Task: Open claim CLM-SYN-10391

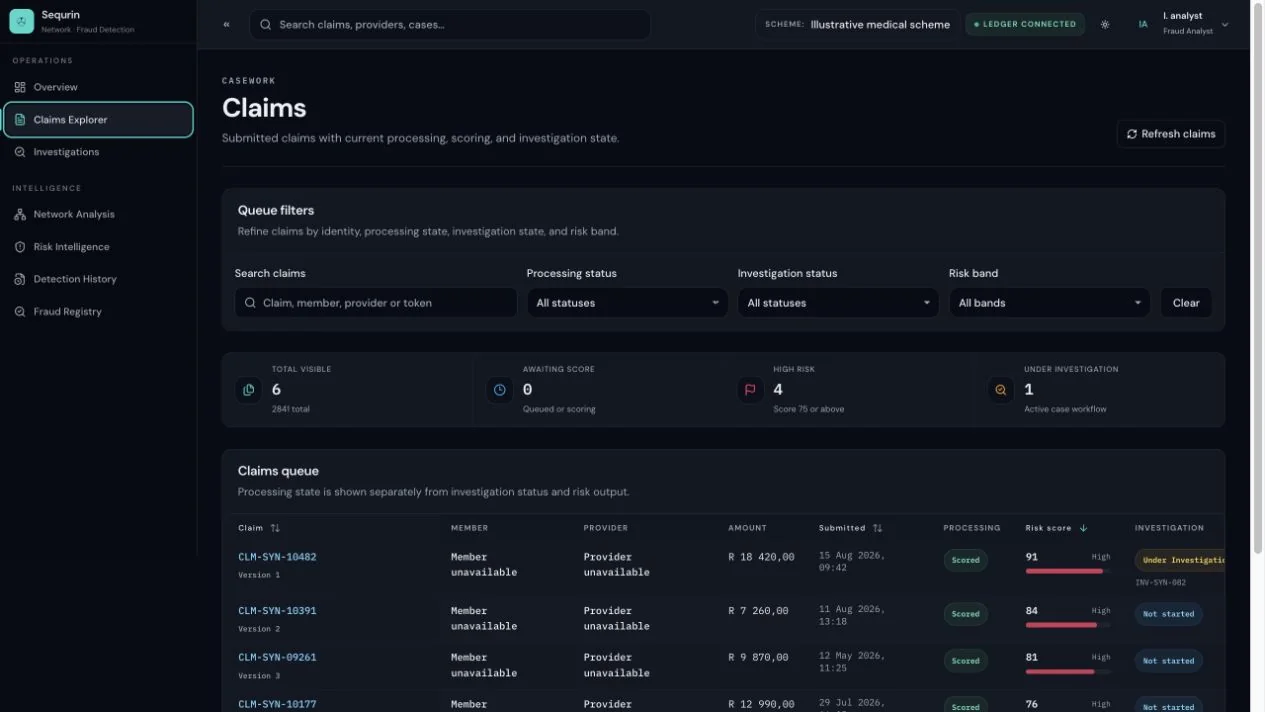Action: 277,611
